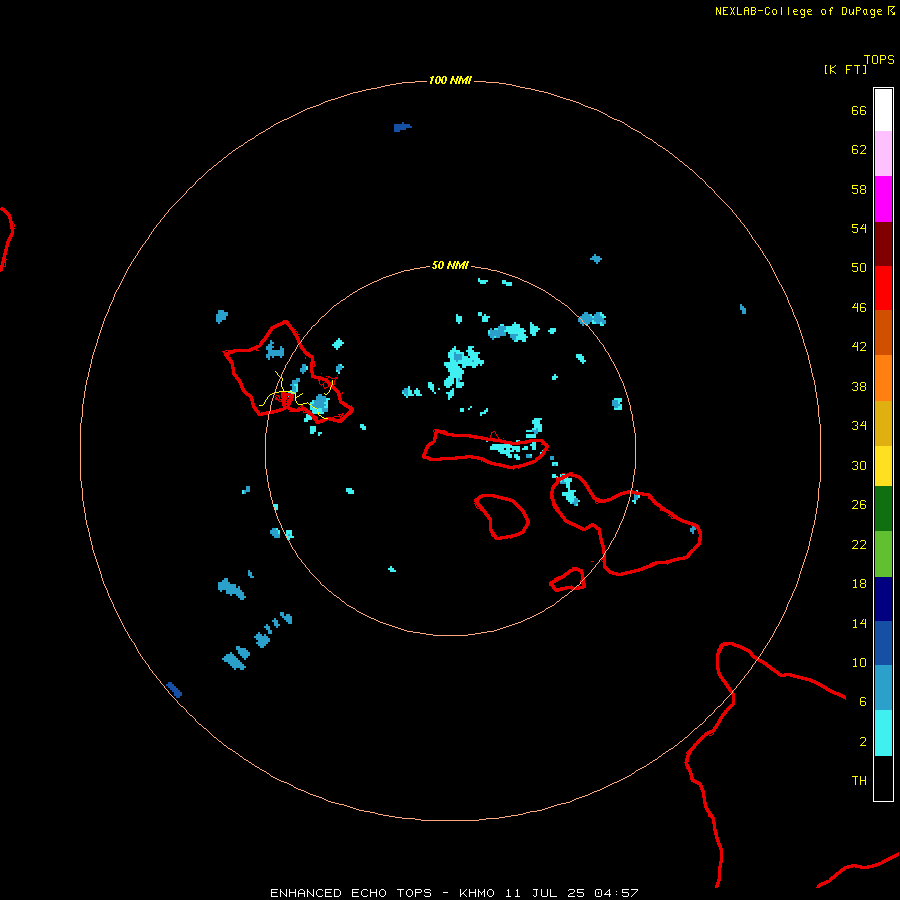Click the ENHANCED ECHO TOPS KHMO timestamp caption
Screen dimensions: 900x900
[454, 893]
